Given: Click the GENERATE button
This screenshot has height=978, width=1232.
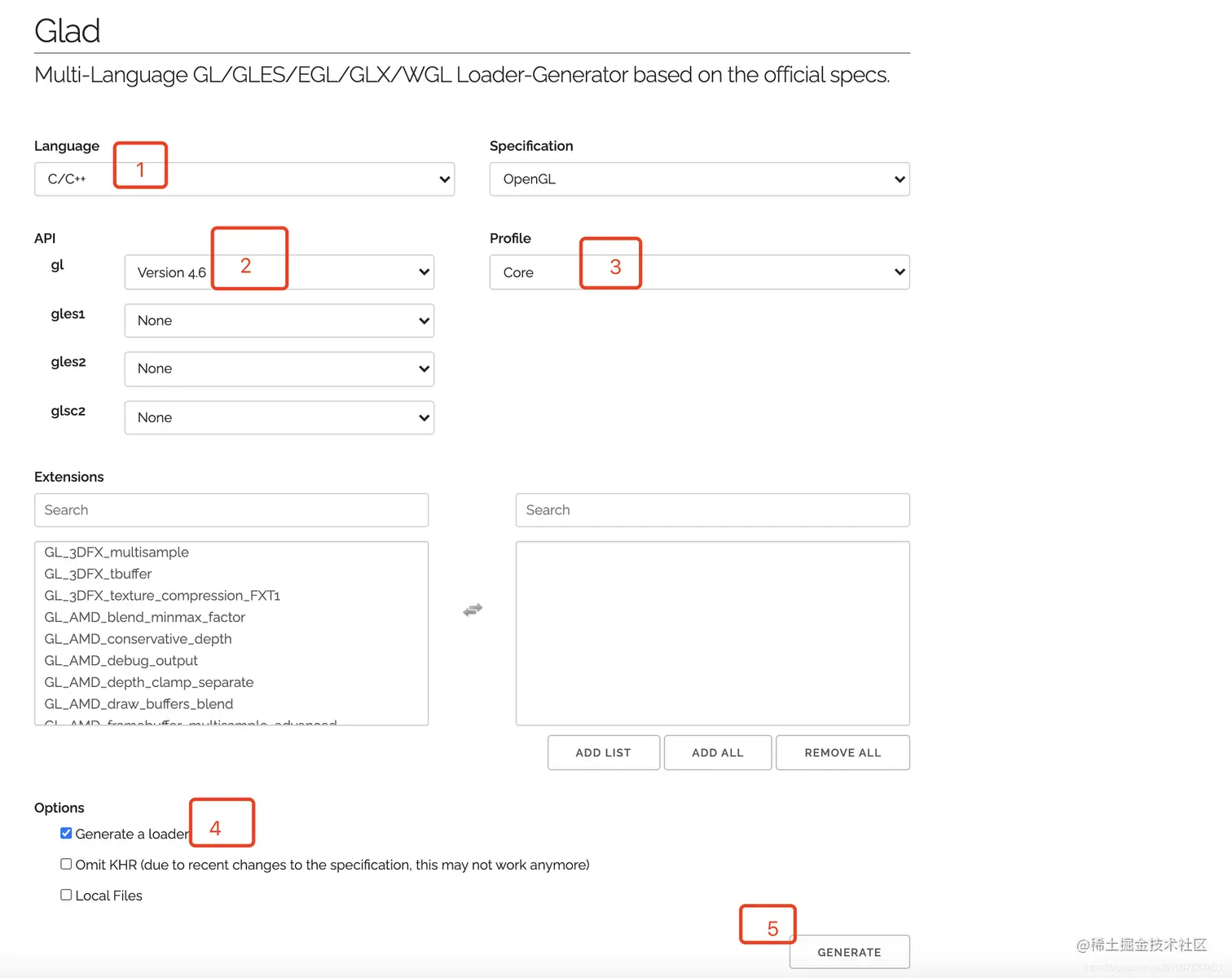Looking at the screenshot, I should pyautogui.click(x=850, y=952).
